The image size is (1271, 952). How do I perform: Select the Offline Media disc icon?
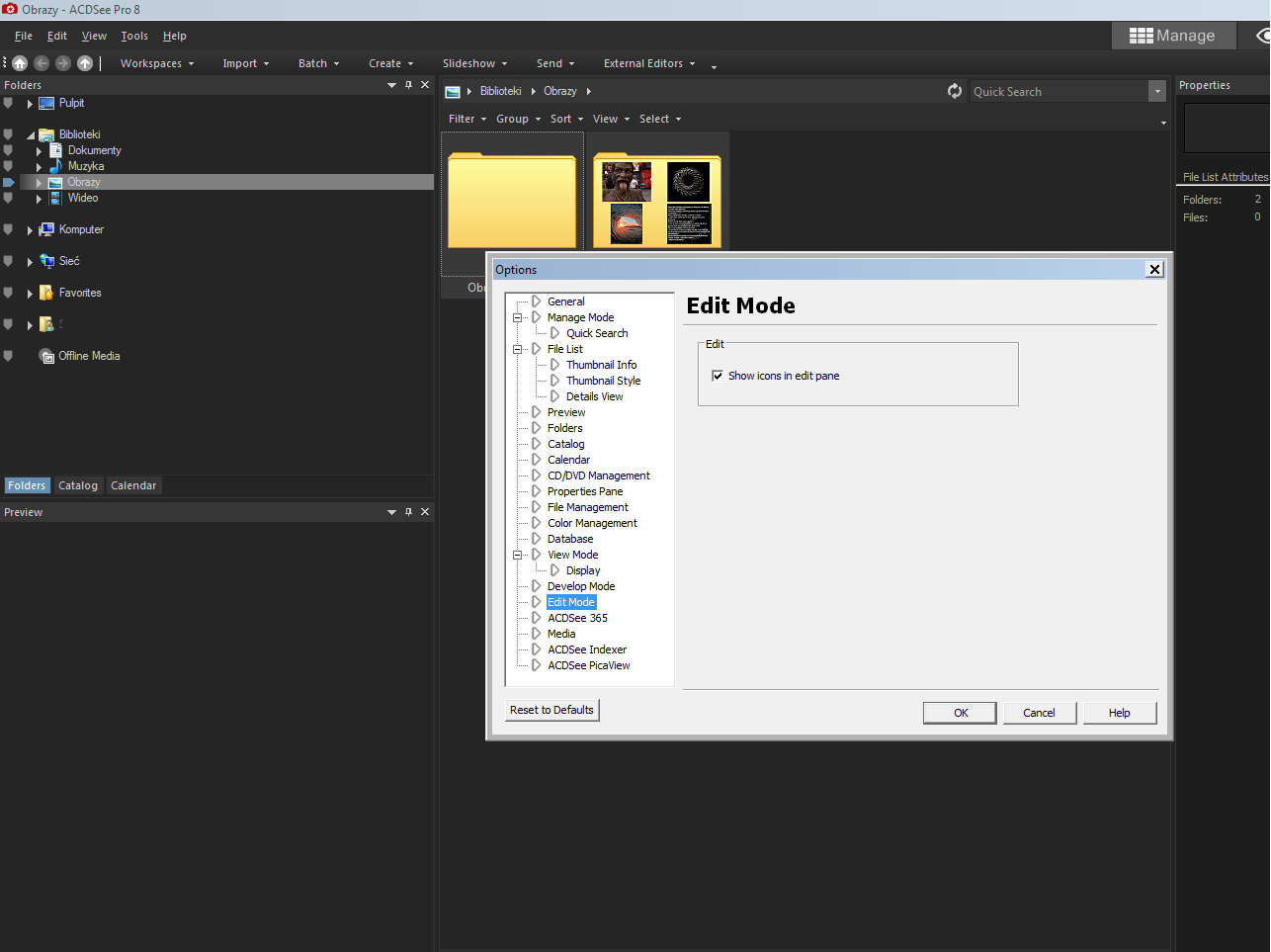click(x=46, y=356)
